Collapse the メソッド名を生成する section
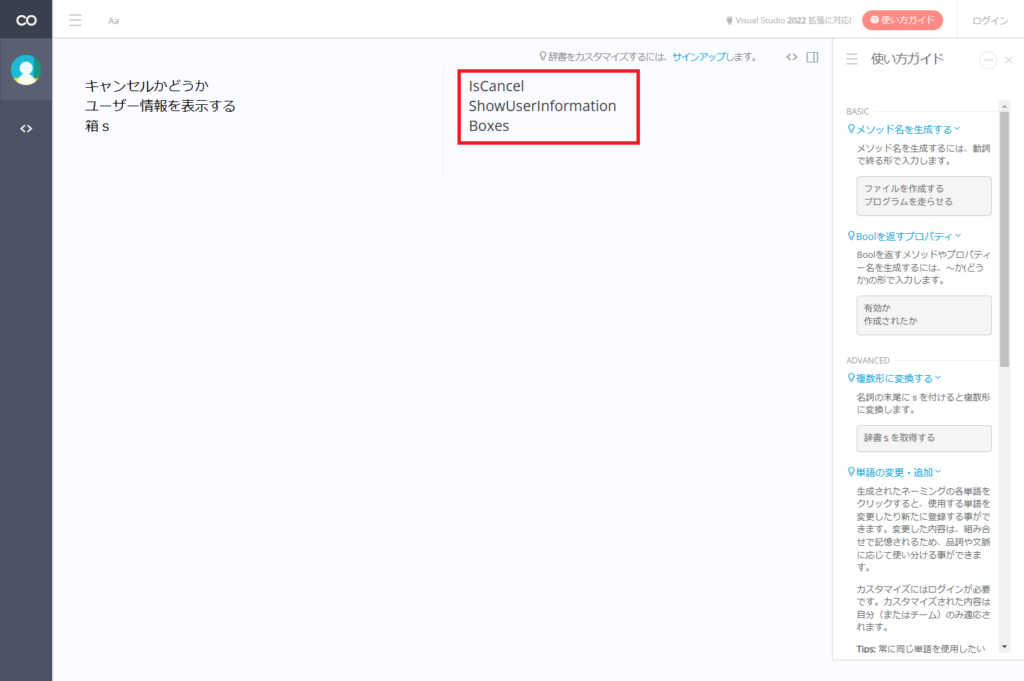Viewport: 1024px width, 681px height. (903, 129)
